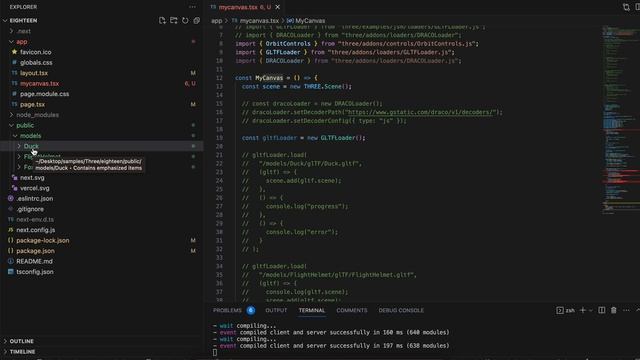Open tsconfig.json file

pos(35,272)
